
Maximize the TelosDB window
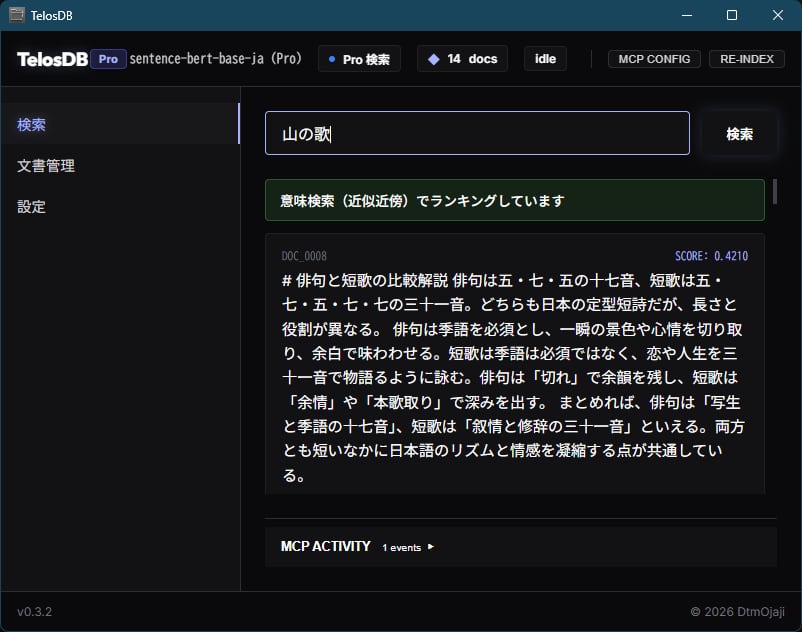(x=732, y=16)
